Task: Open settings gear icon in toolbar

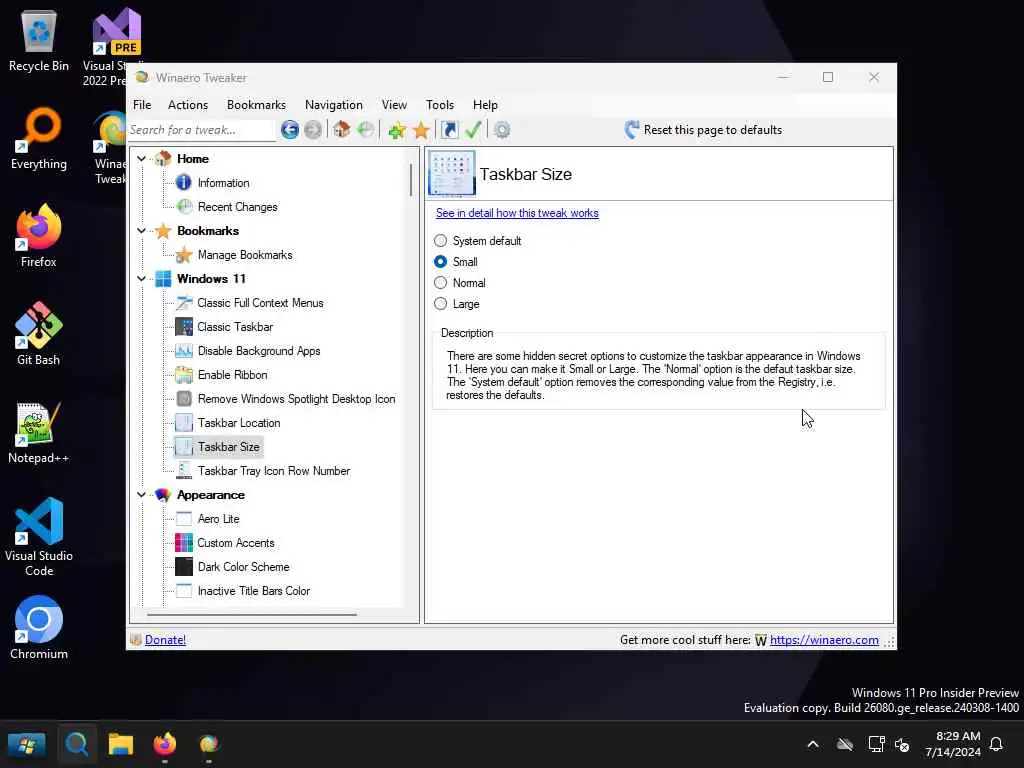Action: pos(502,130)
